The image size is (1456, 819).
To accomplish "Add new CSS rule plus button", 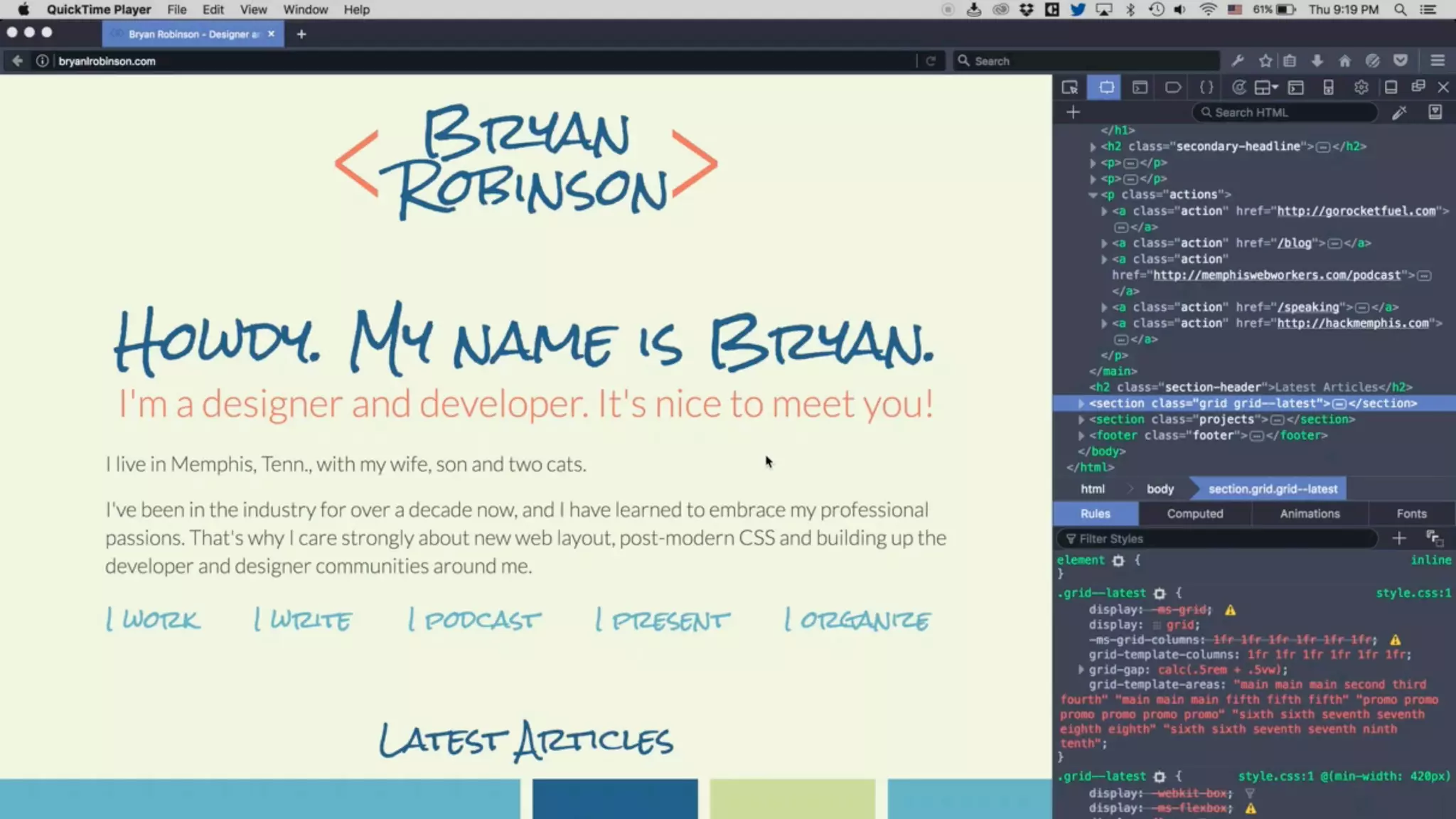I will click(x=1398, y=539).
